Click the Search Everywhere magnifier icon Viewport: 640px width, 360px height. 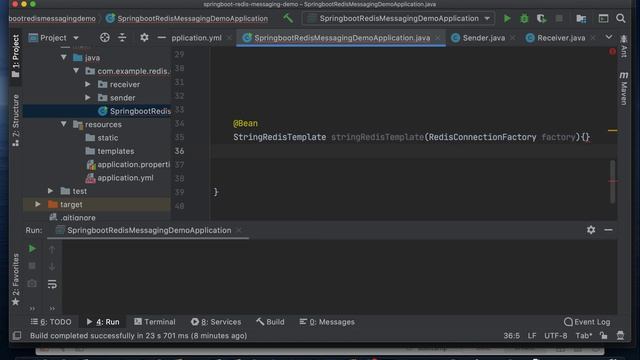(621, 18)
